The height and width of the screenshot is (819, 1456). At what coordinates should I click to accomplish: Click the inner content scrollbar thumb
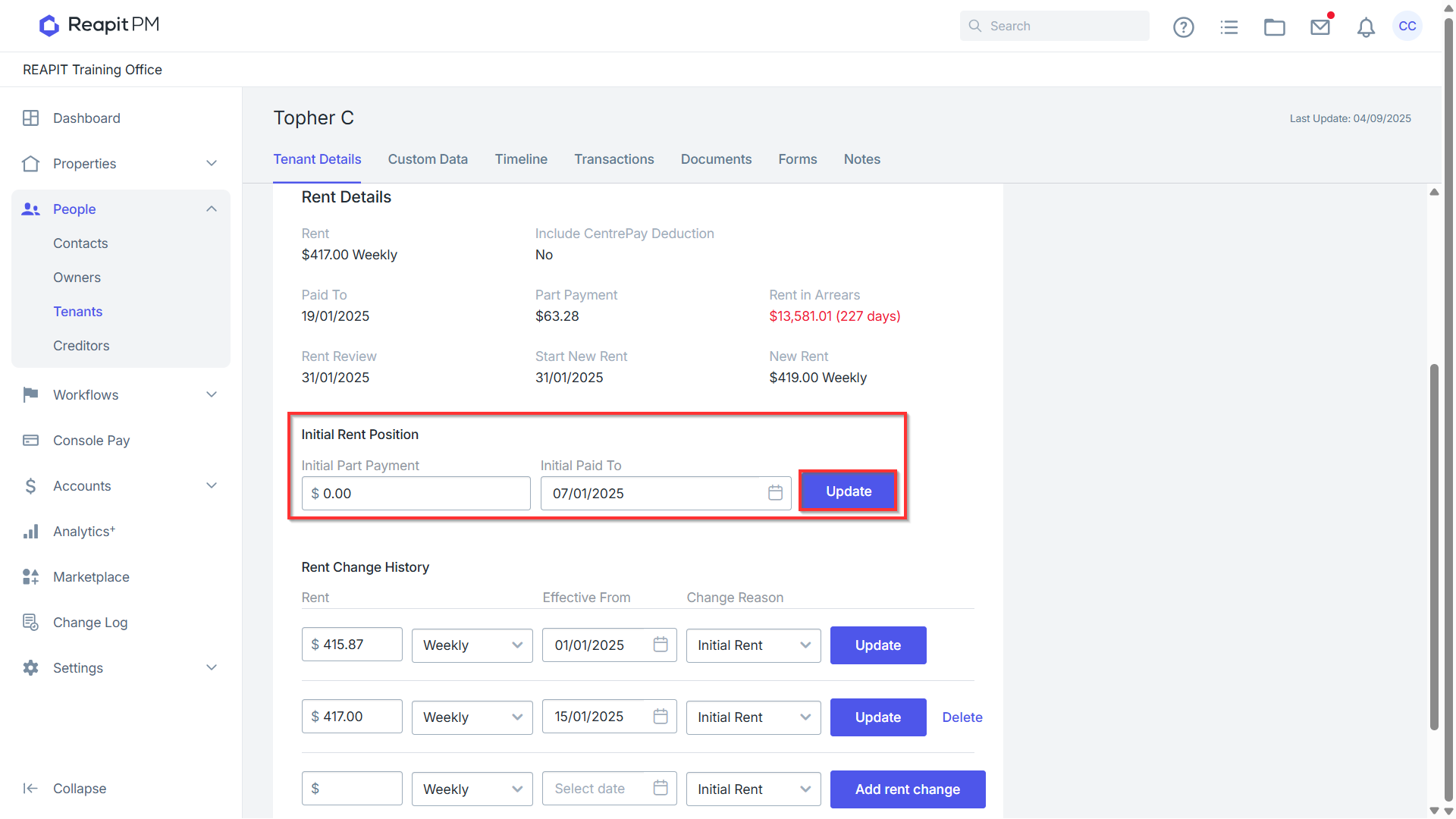point(1434,546)
